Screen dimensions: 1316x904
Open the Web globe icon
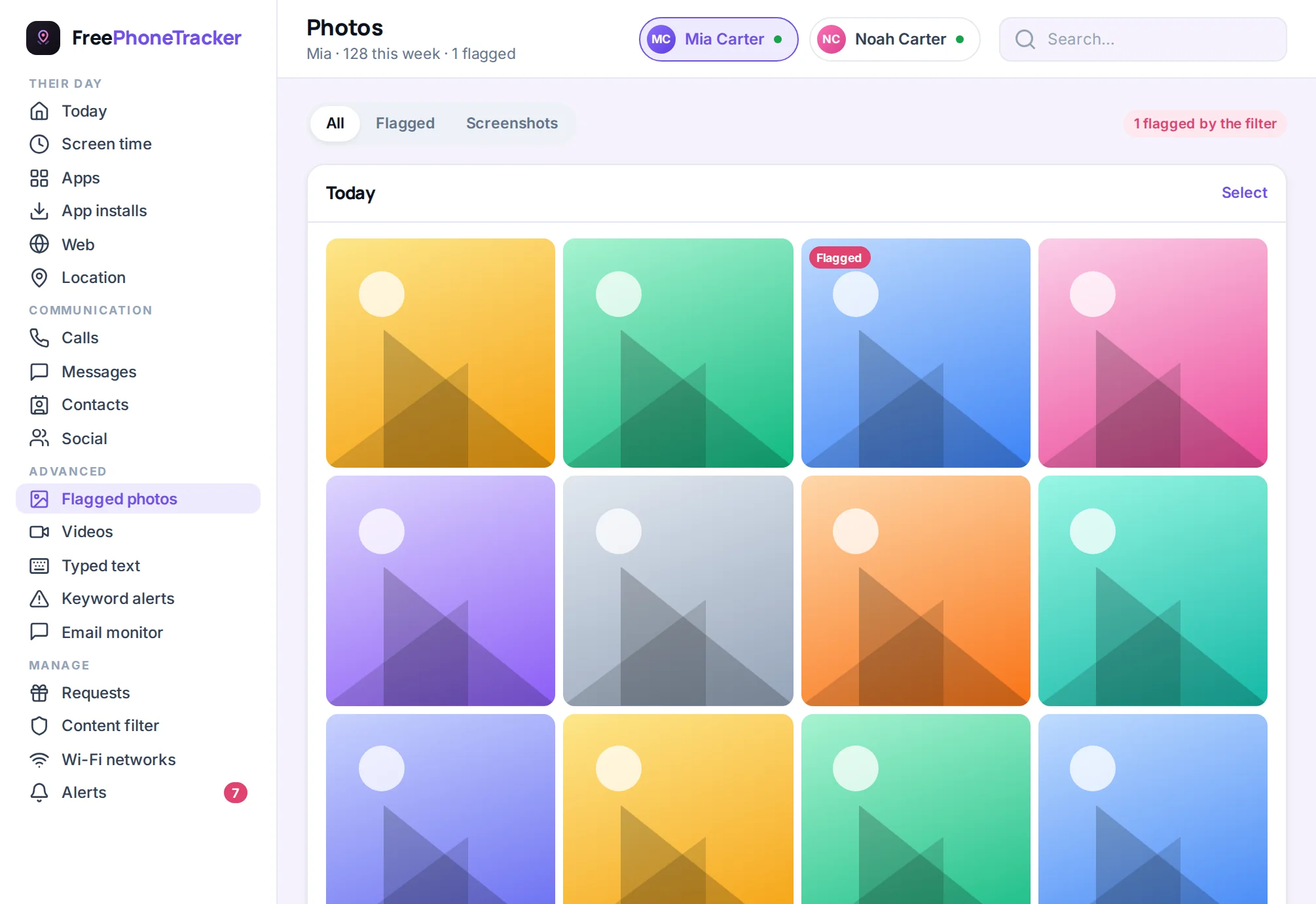(39, 244)
